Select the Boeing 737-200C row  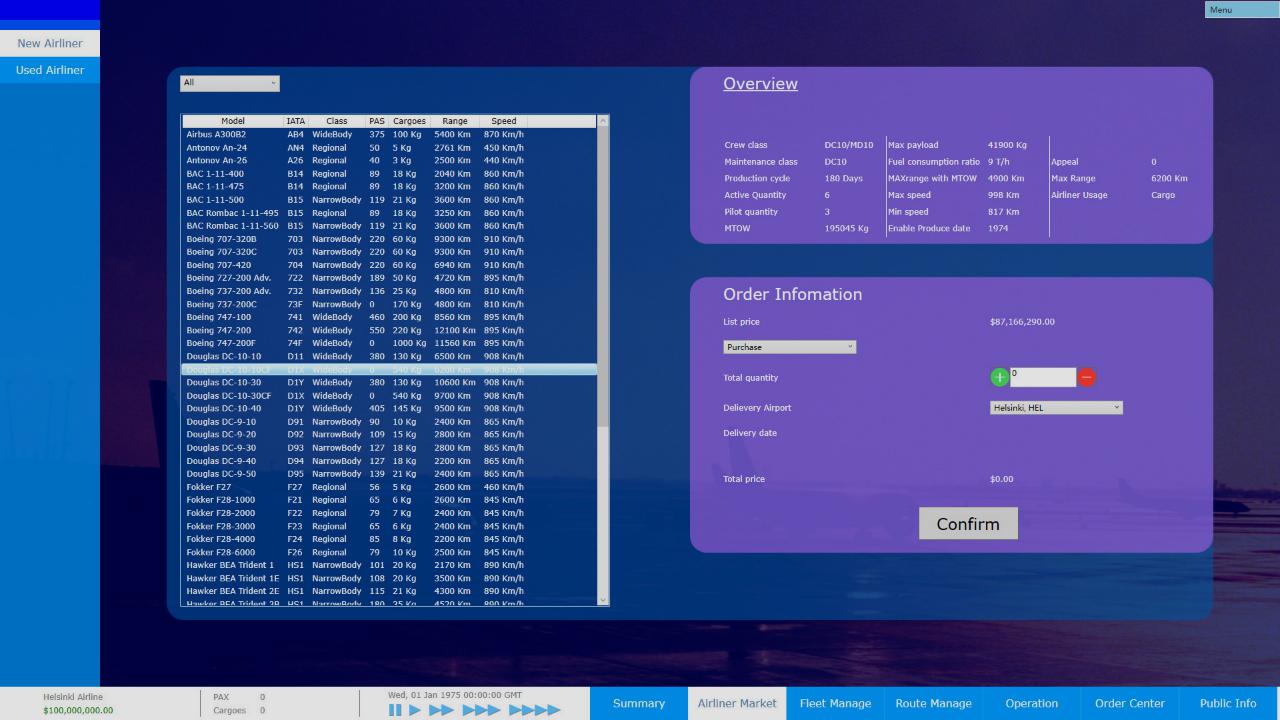coord(389,304)
